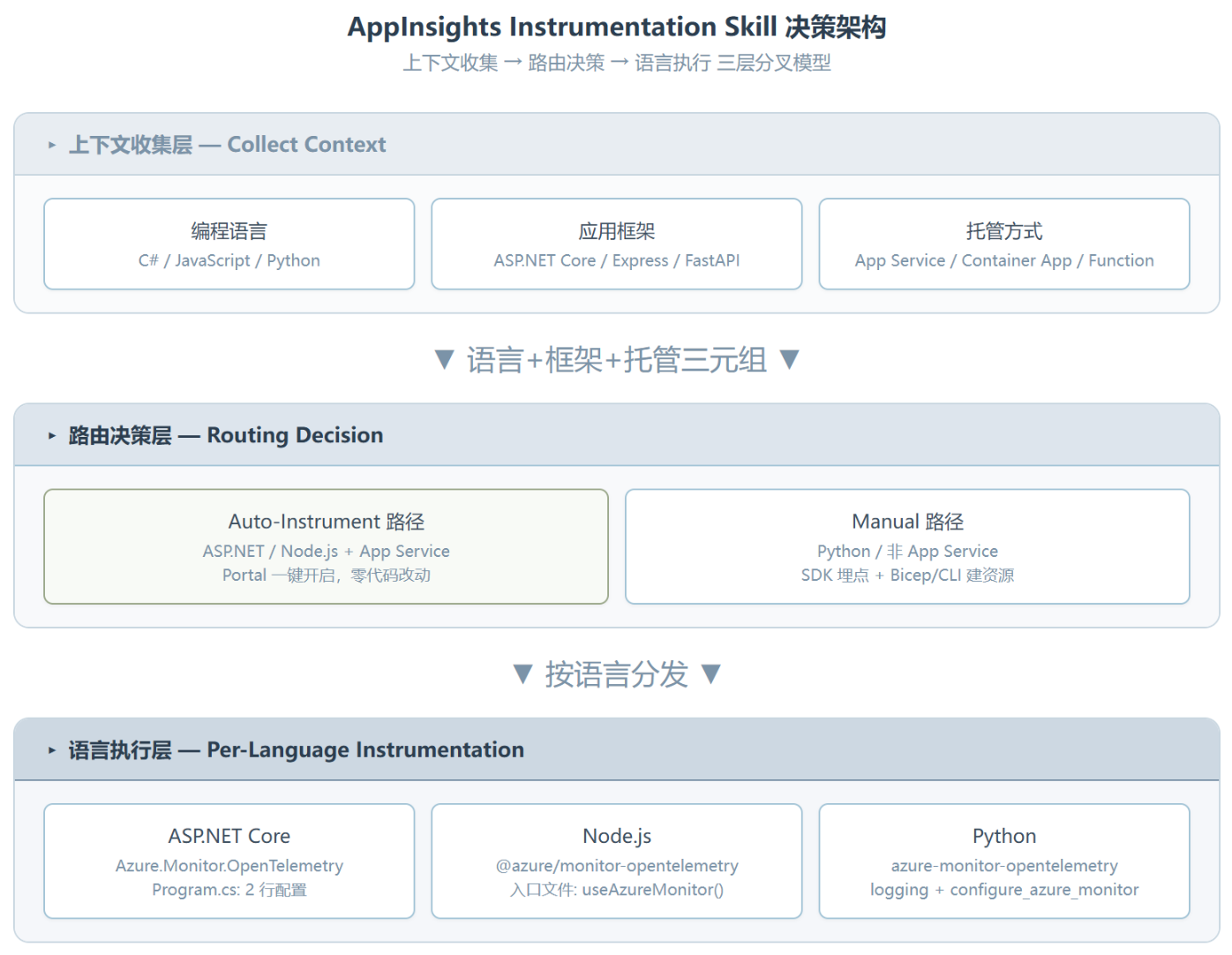1232x955 pixels.
Task: Select the 应用框架 card
Action: [617, 244]
